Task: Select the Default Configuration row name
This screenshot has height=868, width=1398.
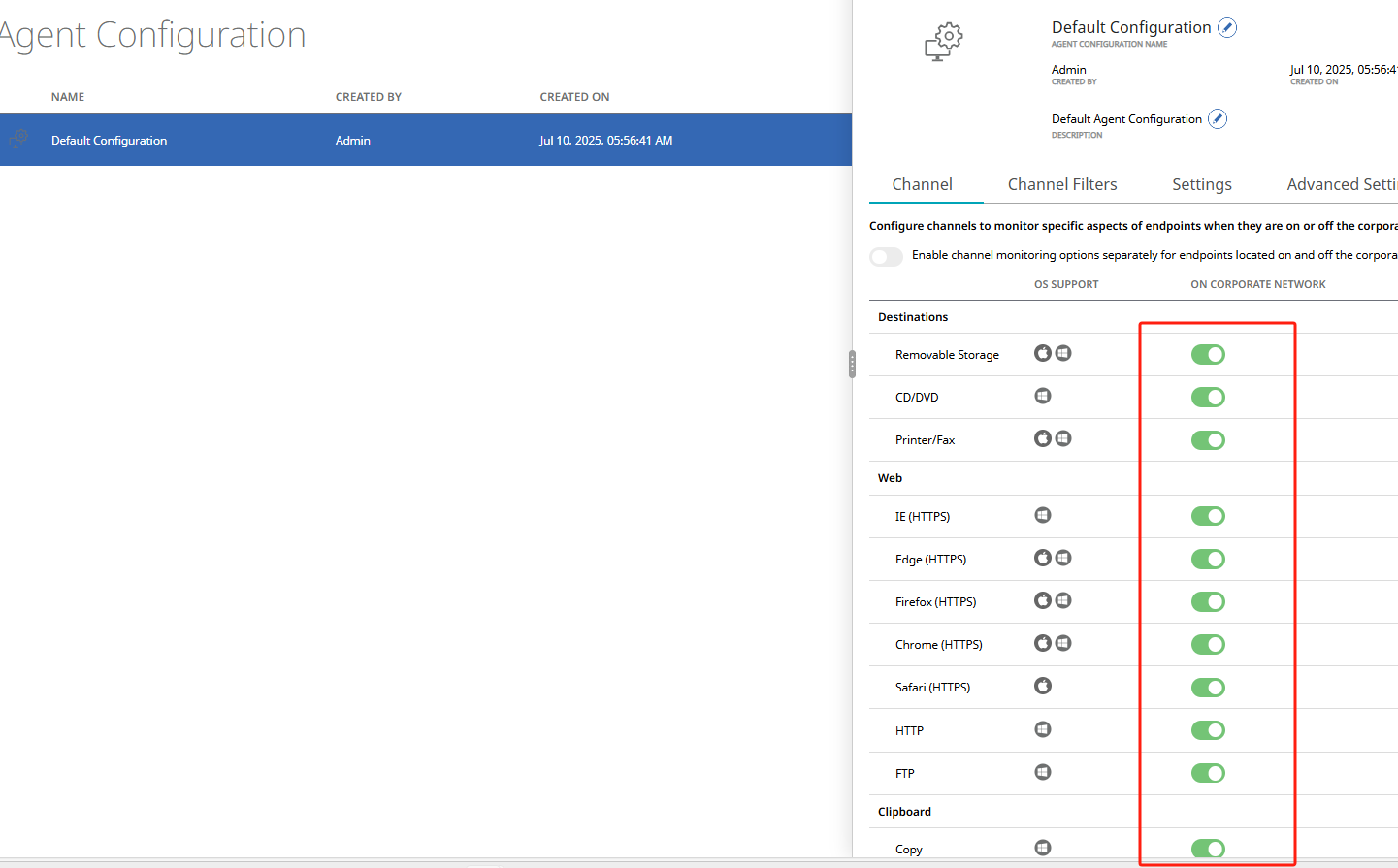Action: click(x=109, y=141)
